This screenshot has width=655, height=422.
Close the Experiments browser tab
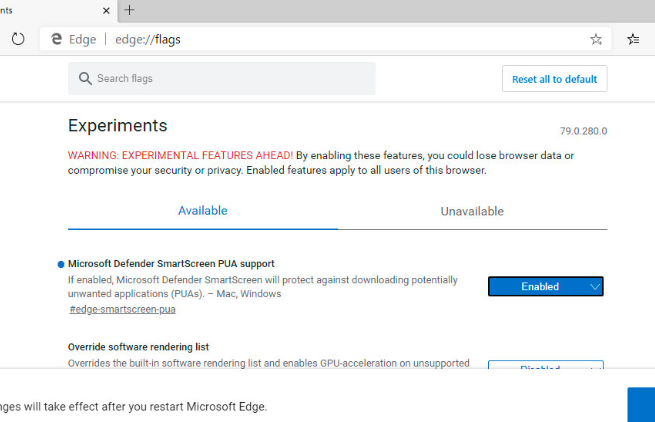click(x=104, y=10)
